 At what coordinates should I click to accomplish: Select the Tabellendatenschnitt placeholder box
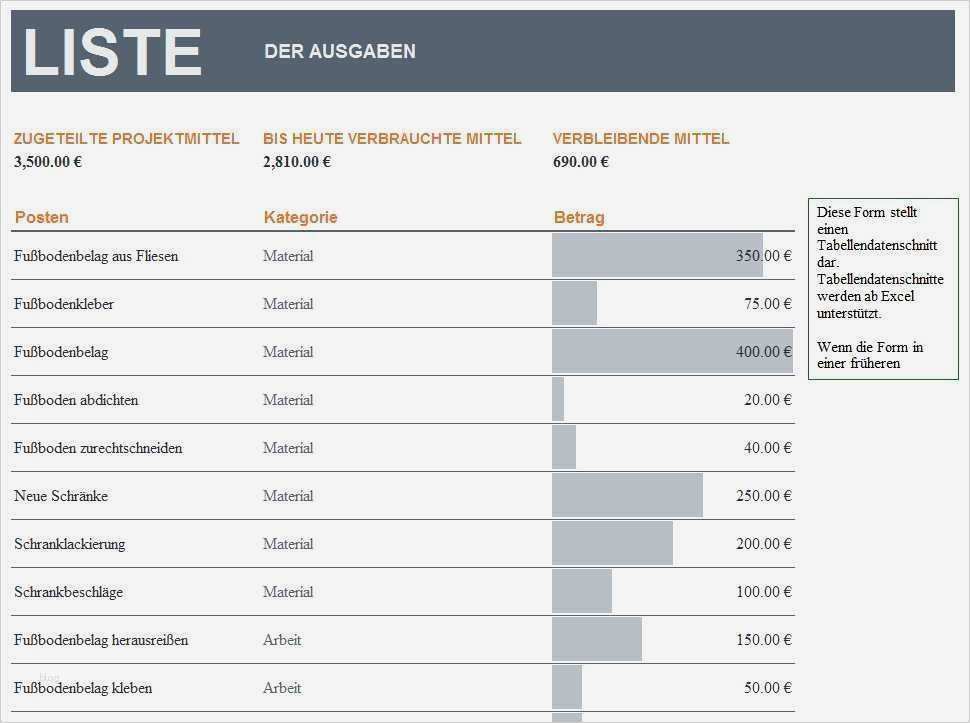tap(882, 288)
